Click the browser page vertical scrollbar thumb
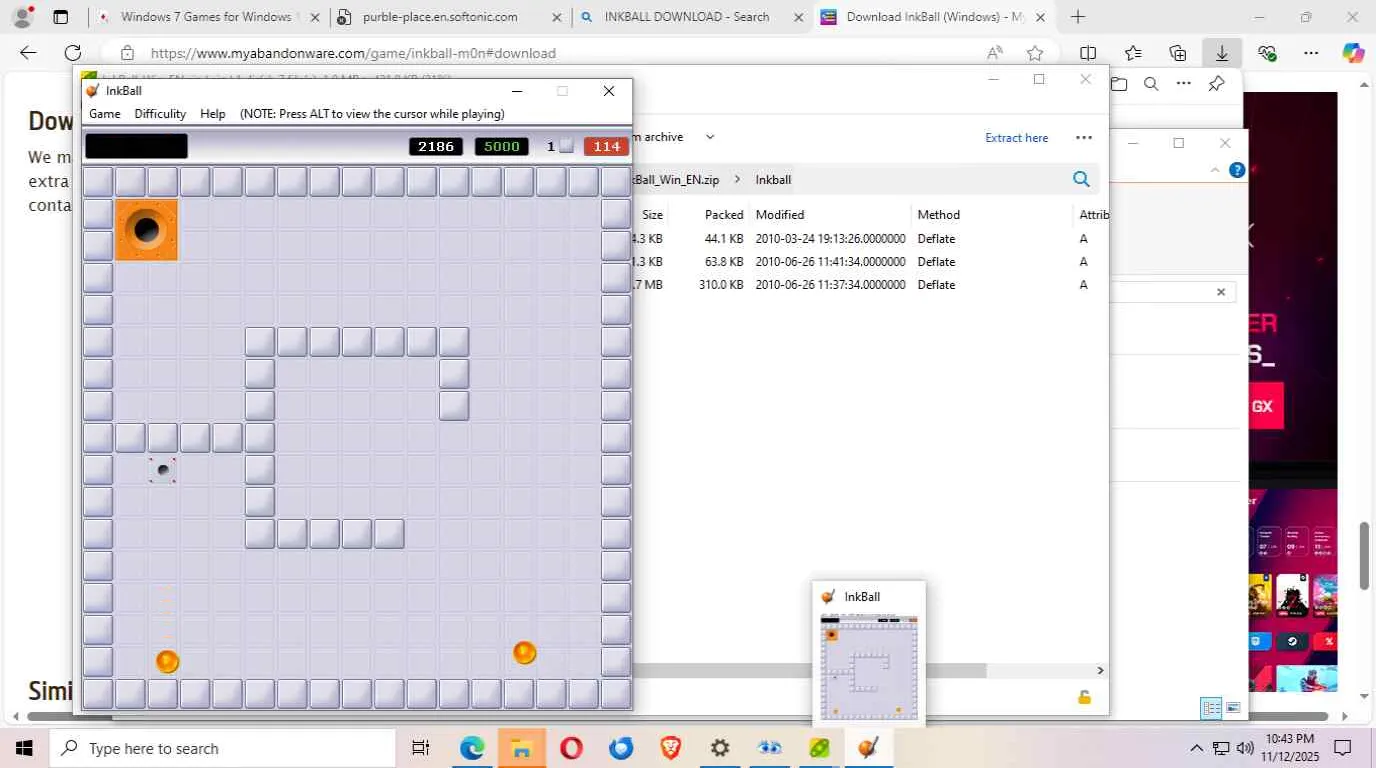 pyautogui.click(x=1366, y=556)
